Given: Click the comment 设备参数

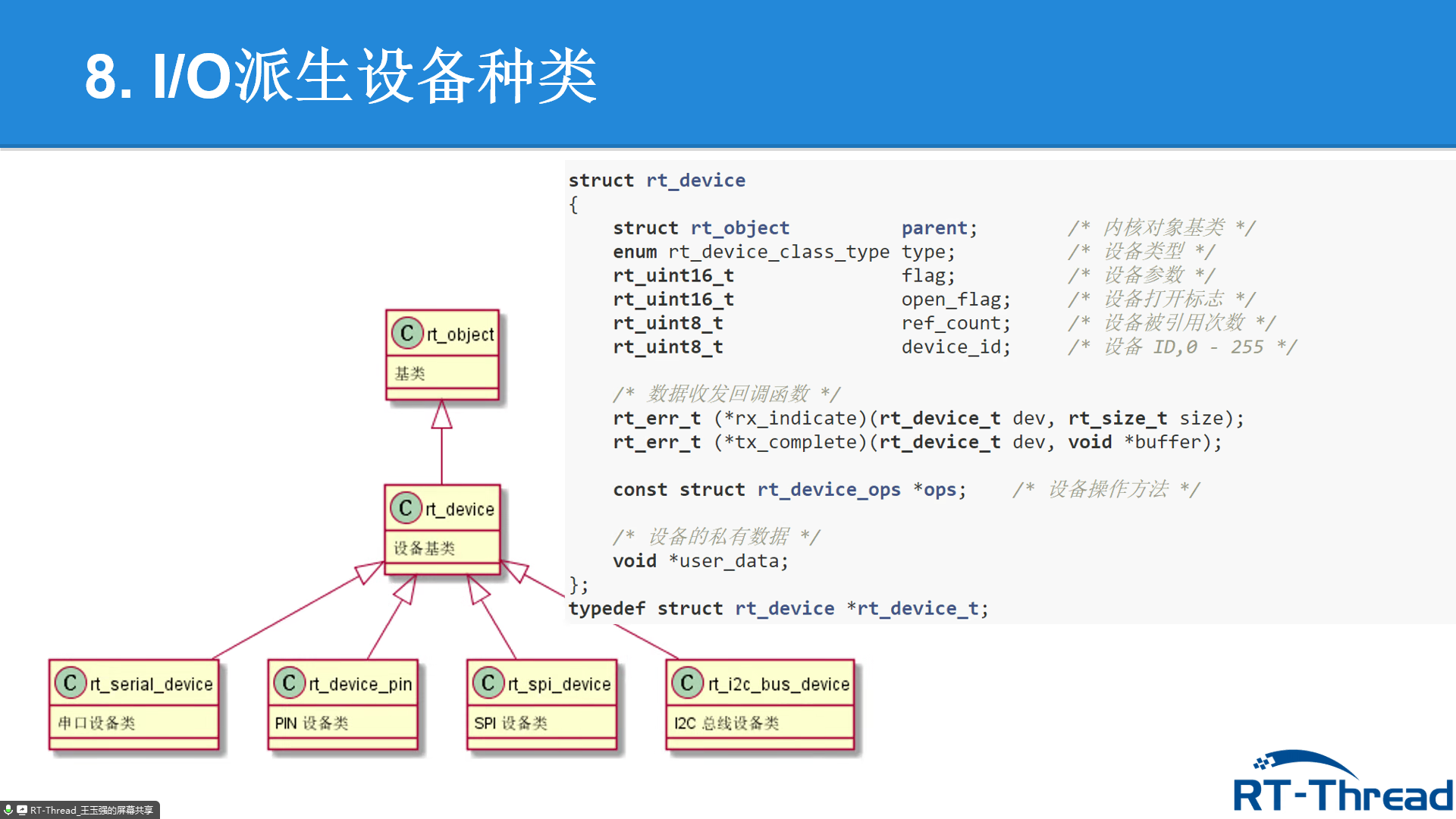Looking at the screenshot, I should 1143,275.
